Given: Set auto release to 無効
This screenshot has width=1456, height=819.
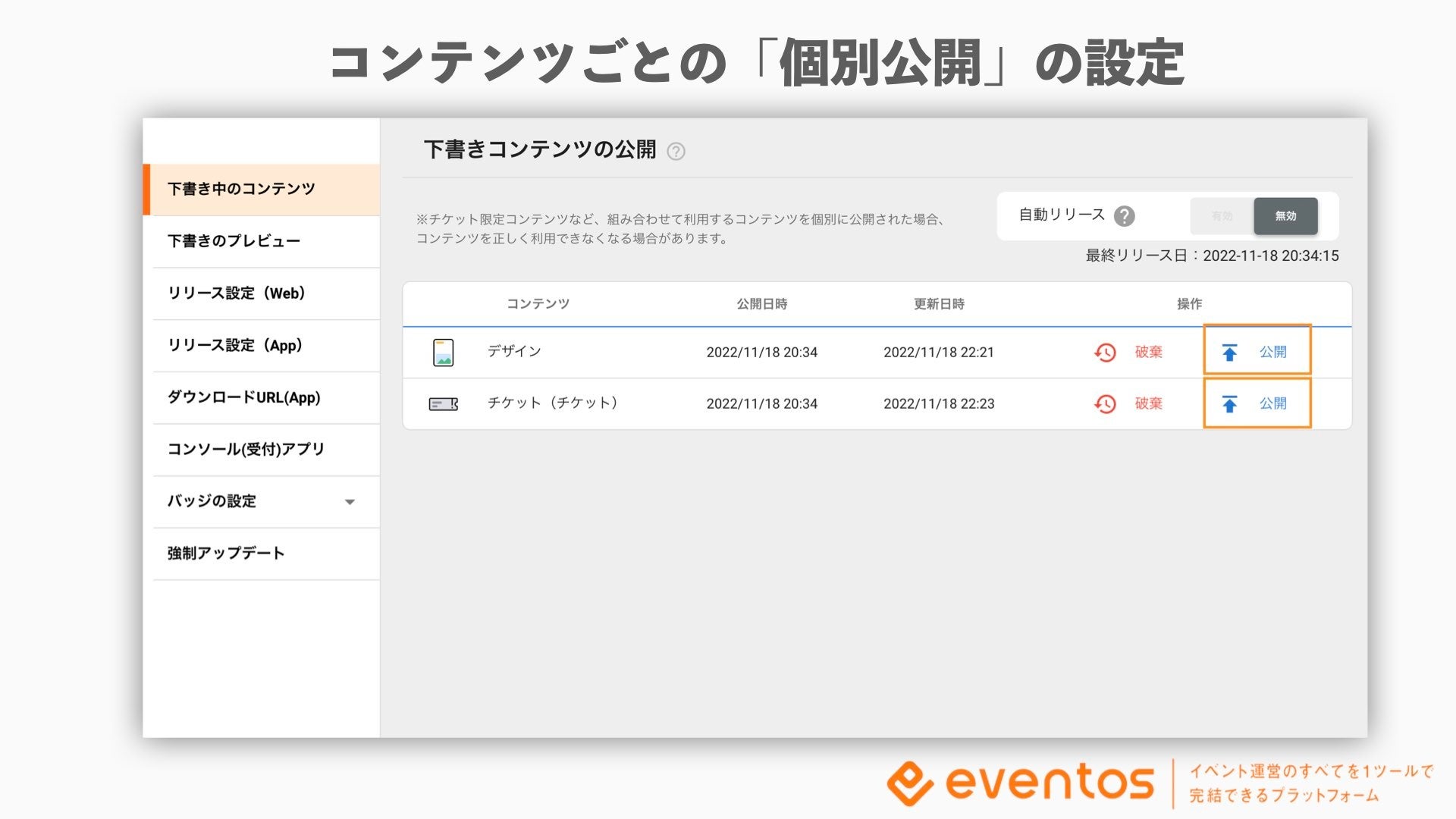Looking at the screenshot, I should point(1285,216).
